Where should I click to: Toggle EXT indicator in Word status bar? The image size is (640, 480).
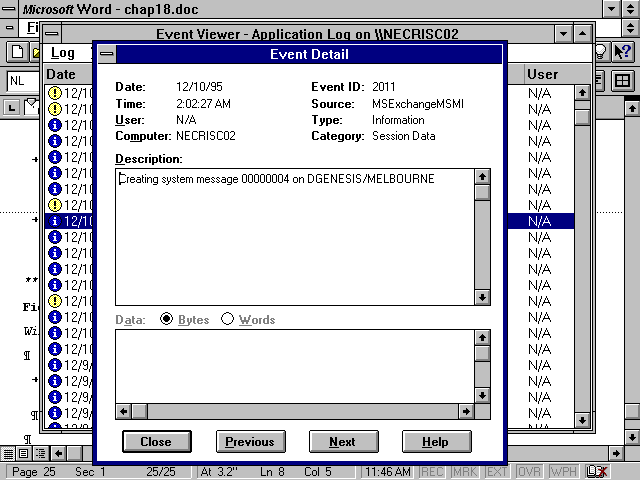[497, 472]
